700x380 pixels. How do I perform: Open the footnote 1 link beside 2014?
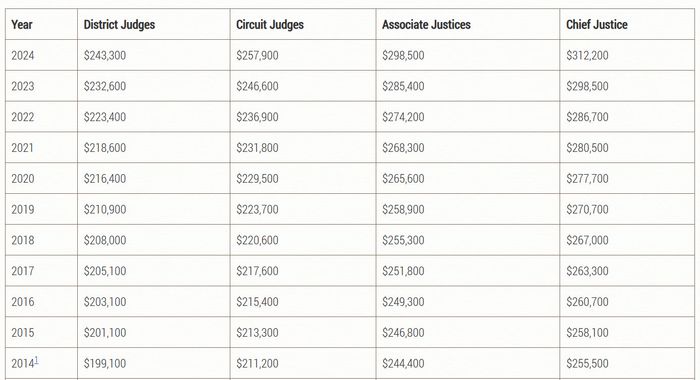37,360
